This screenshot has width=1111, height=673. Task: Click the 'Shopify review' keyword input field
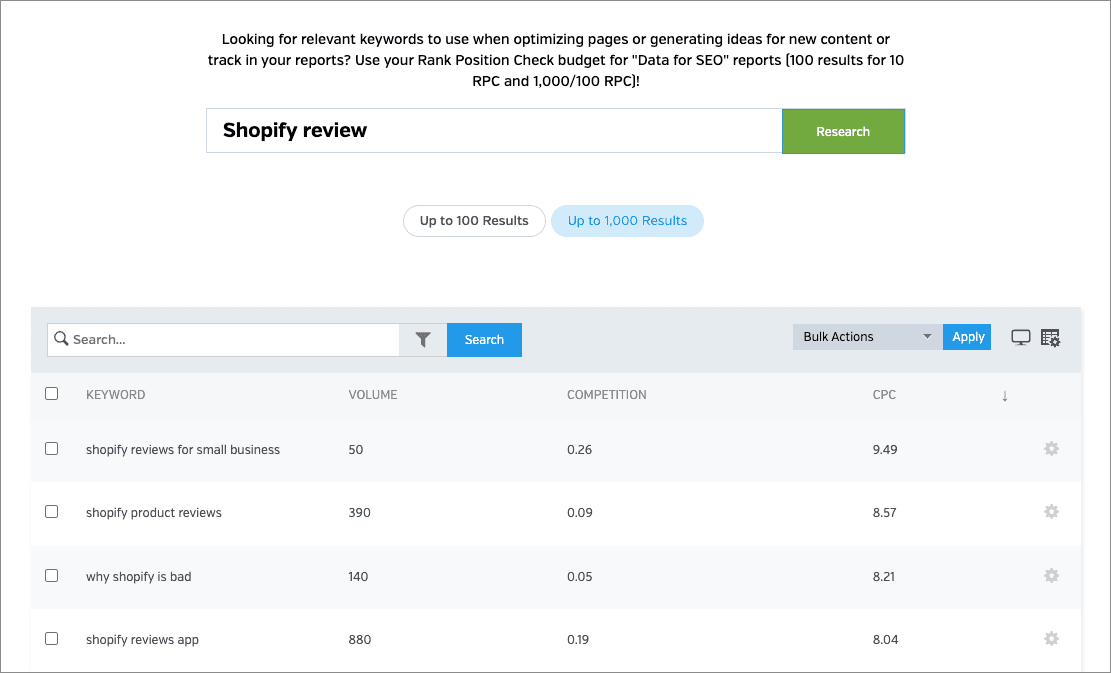click(x=493, y=130)
